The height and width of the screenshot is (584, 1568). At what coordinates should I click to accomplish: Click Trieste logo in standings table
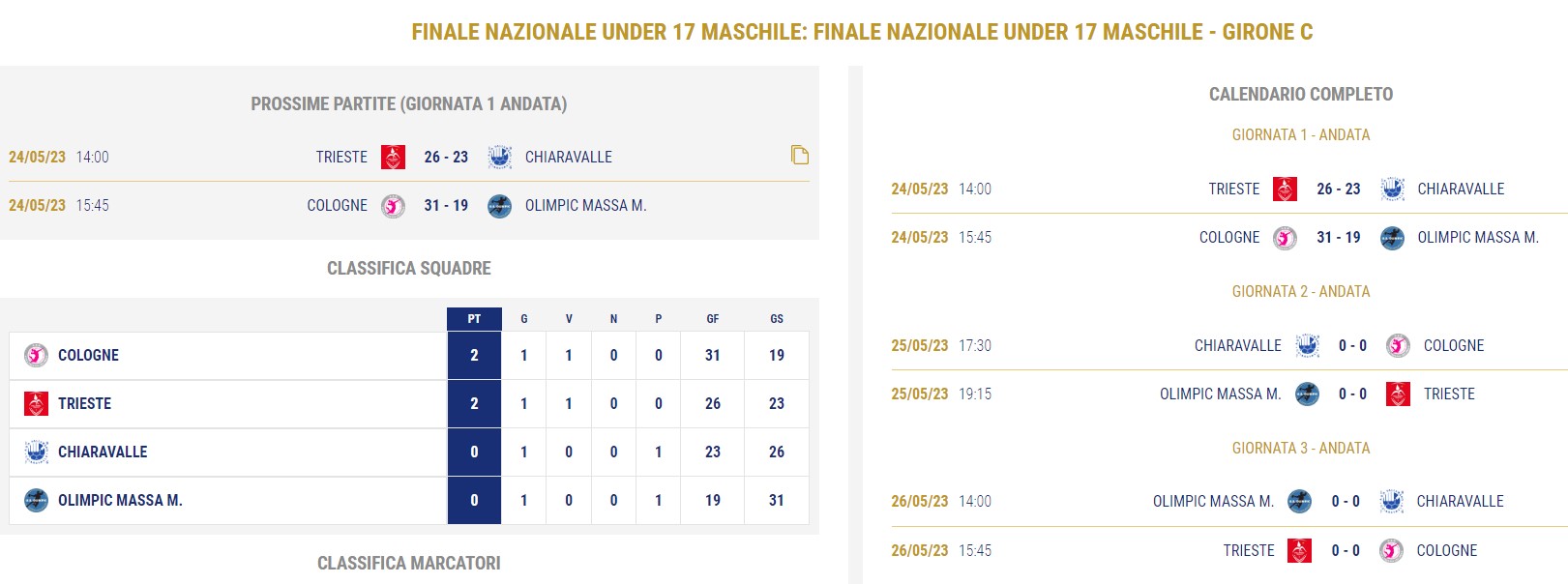[36, 403]
